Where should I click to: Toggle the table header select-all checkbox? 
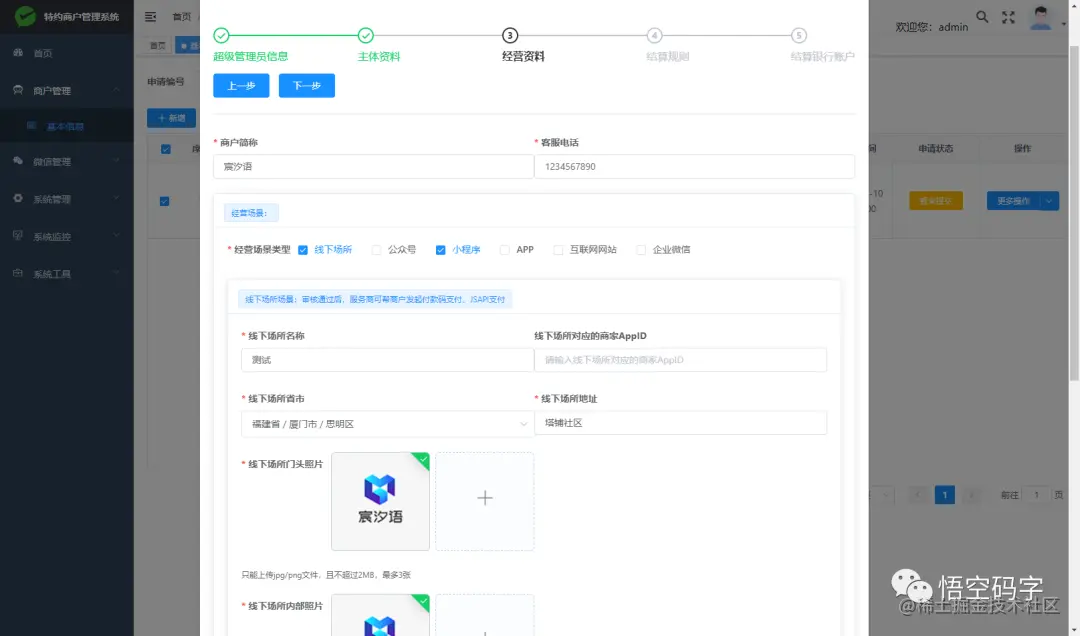[x=166, y=149]
